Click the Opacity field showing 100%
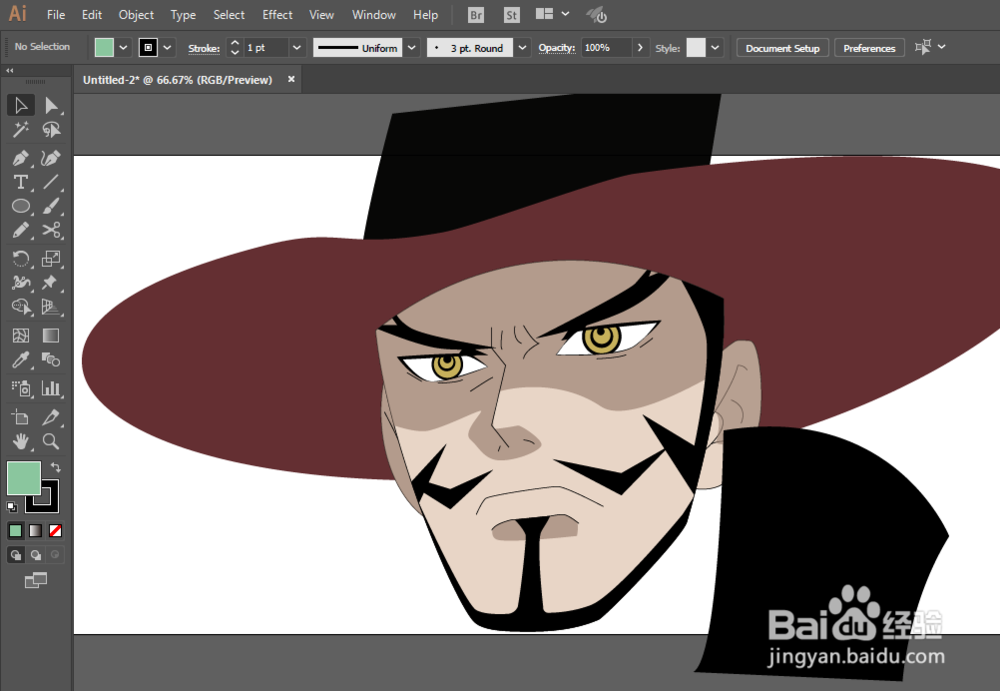1000x691 pixels. pyautogui.click(x=607, y=48)
